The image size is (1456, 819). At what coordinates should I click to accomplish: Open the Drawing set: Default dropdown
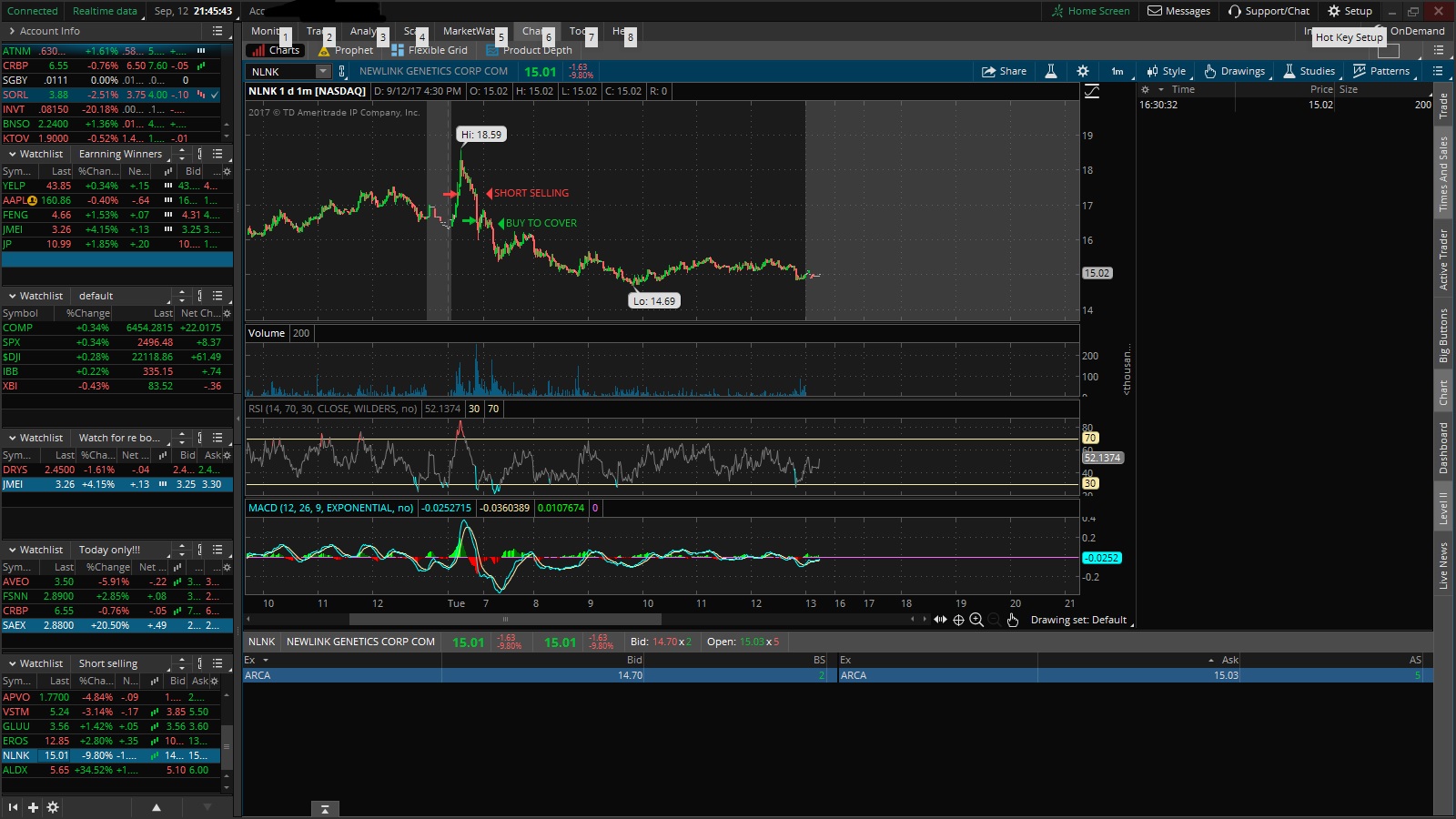coord(1079,620)
